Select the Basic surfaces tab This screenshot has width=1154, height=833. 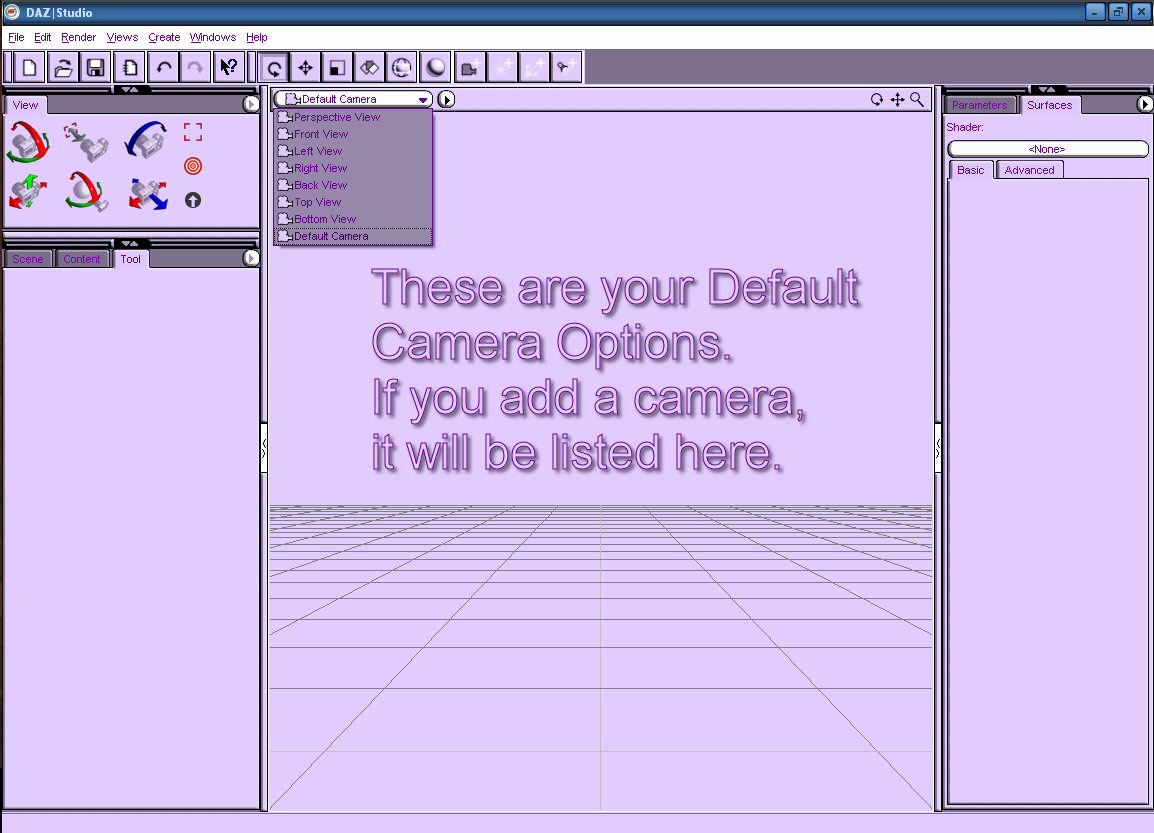(x=971, y=170)
